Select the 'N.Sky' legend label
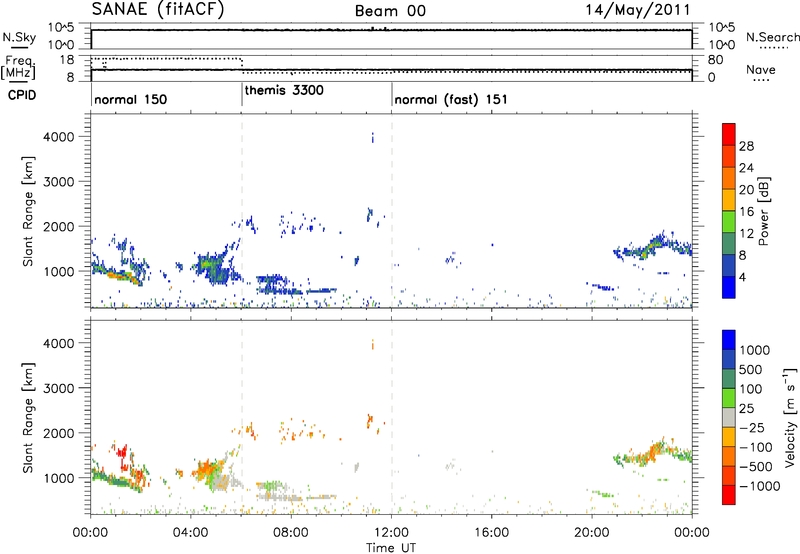This screenshot has height=554, width=800. (19, 37)
